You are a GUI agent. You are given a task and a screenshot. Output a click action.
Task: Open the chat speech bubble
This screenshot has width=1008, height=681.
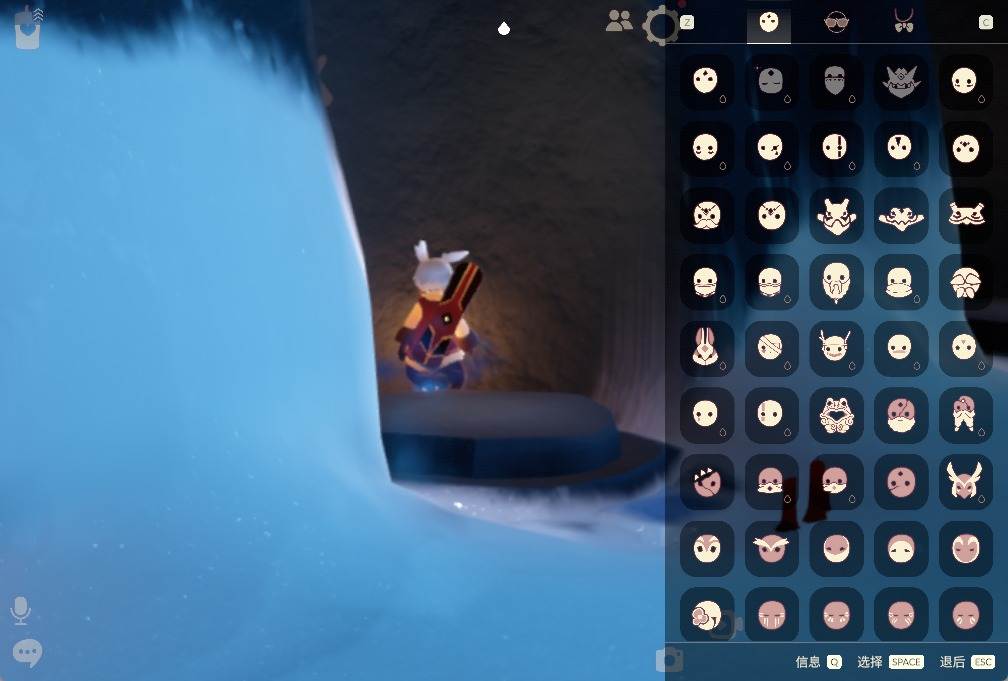tap(27, 653)
